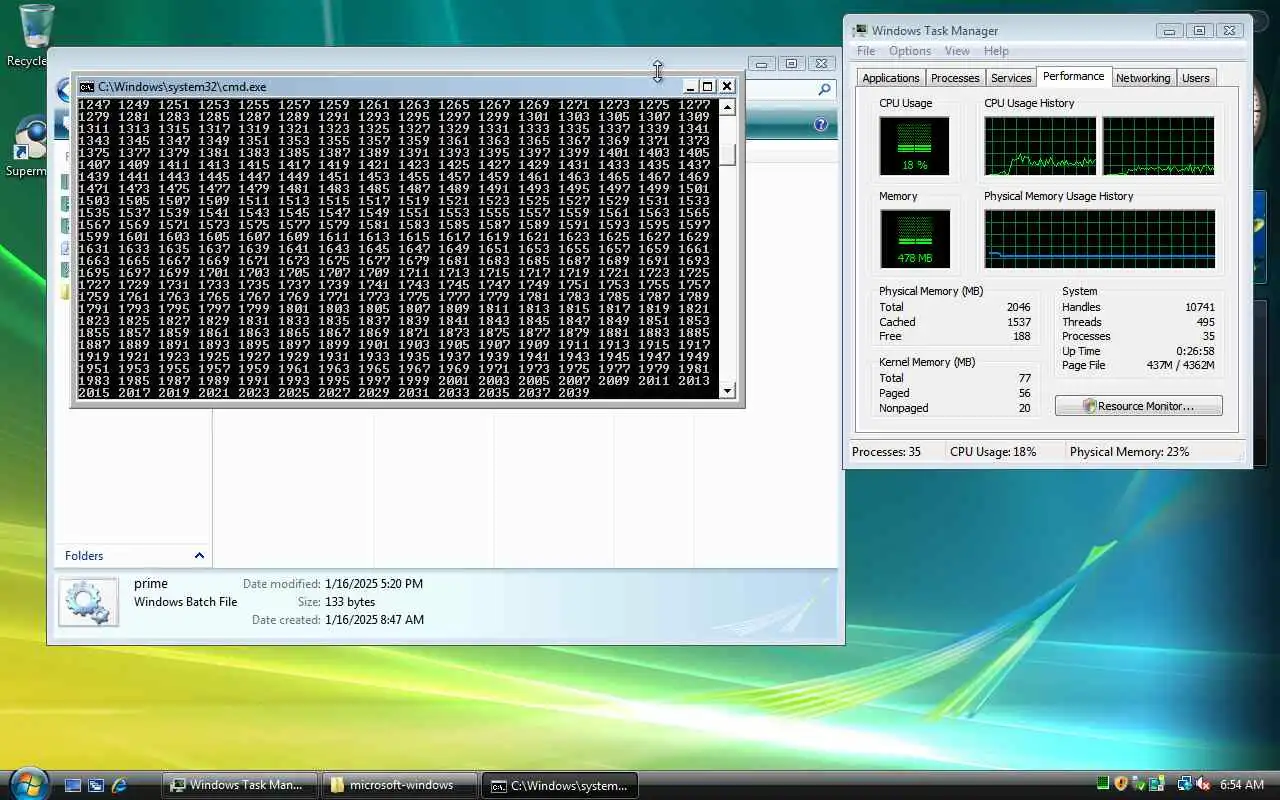
Task: Click the Memory 478 MB gauge
Action: tap(914, 239)
